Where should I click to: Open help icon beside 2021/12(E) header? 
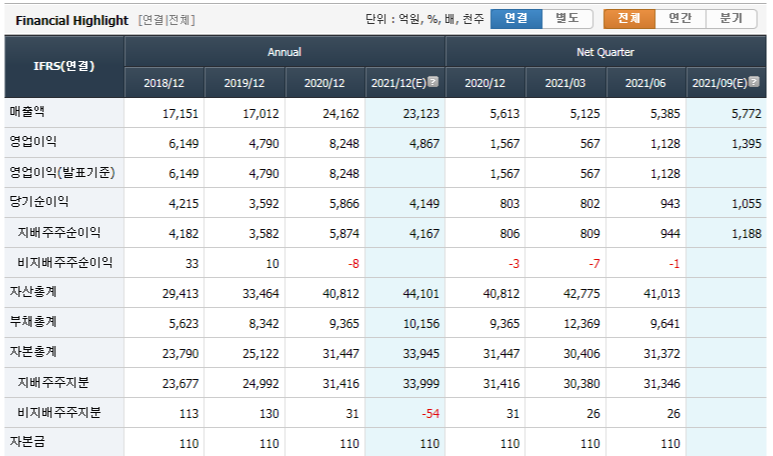433,81
